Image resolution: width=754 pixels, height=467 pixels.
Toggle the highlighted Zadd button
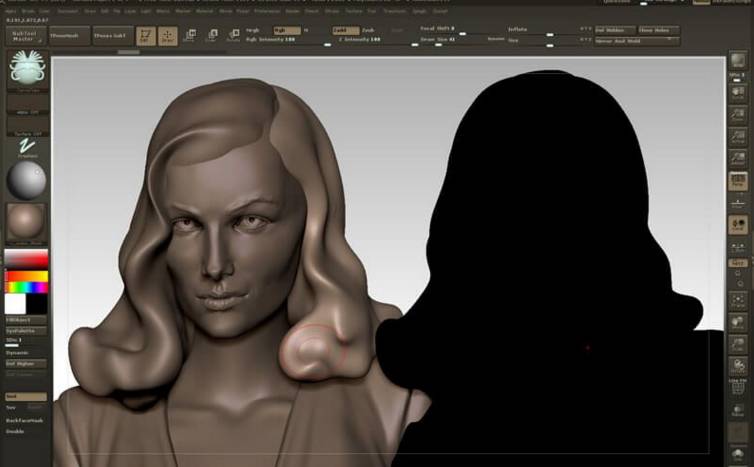pos(346,30)
